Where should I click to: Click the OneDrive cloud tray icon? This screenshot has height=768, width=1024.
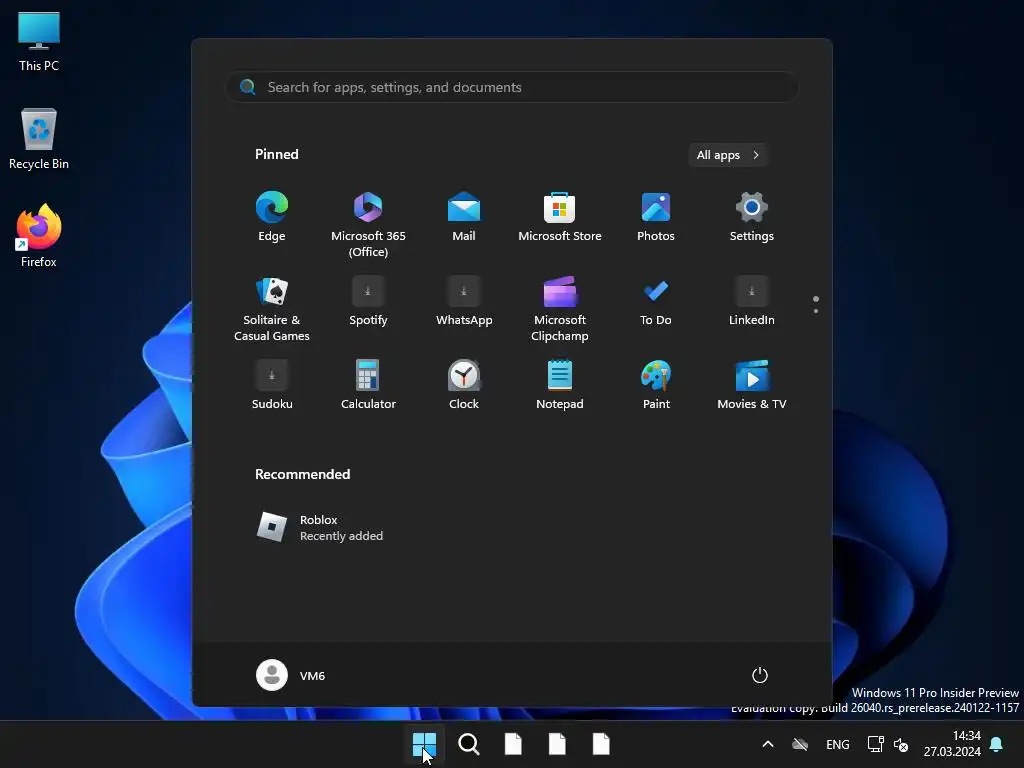point(800,744)
